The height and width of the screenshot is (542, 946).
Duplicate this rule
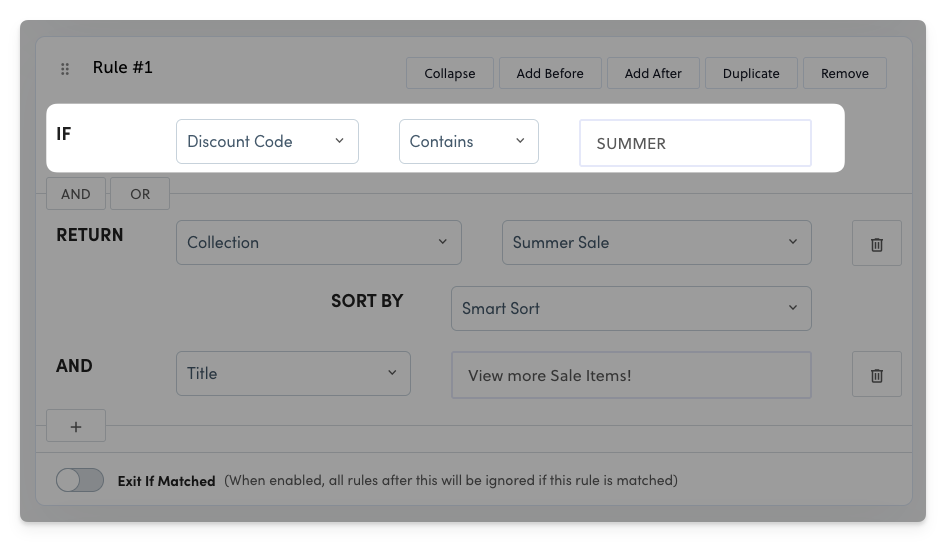coord(751,73)
